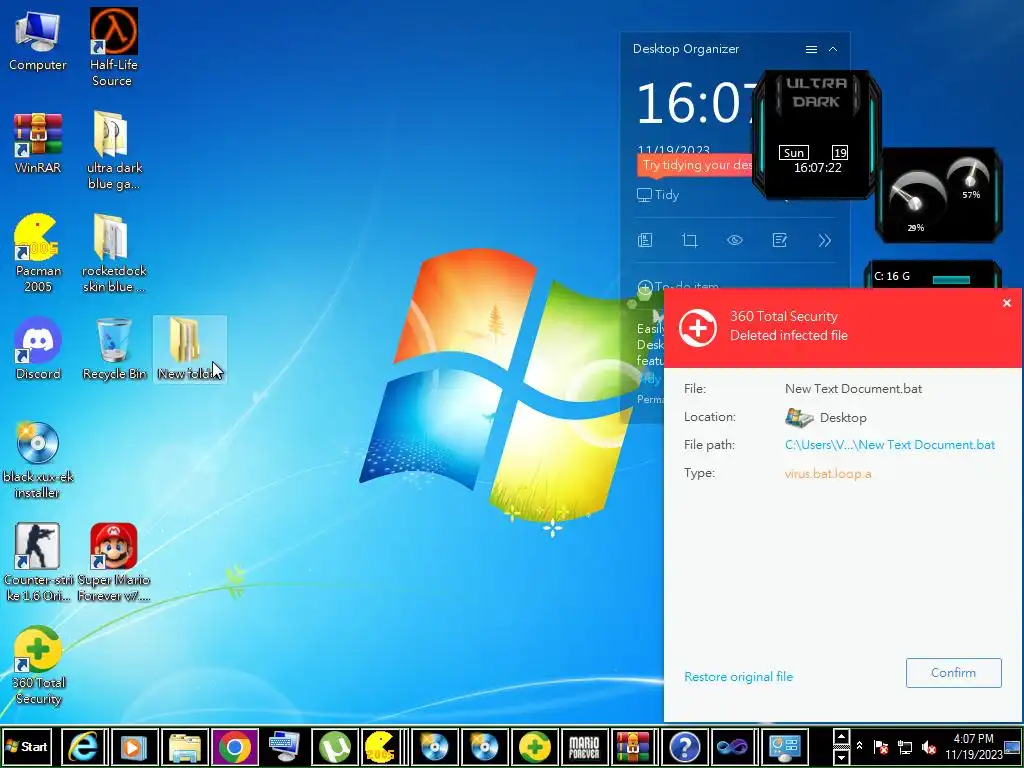Click the Ultra Dark clock gadget
Viewport: 1024px width, 768px height.
tap(816, 135)
